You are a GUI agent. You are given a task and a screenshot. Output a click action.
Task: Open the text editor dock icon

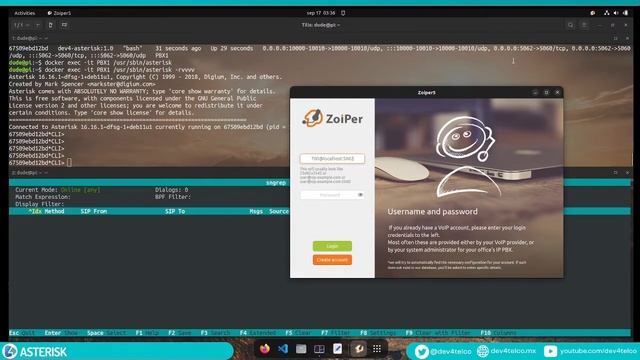coord(338,349)
